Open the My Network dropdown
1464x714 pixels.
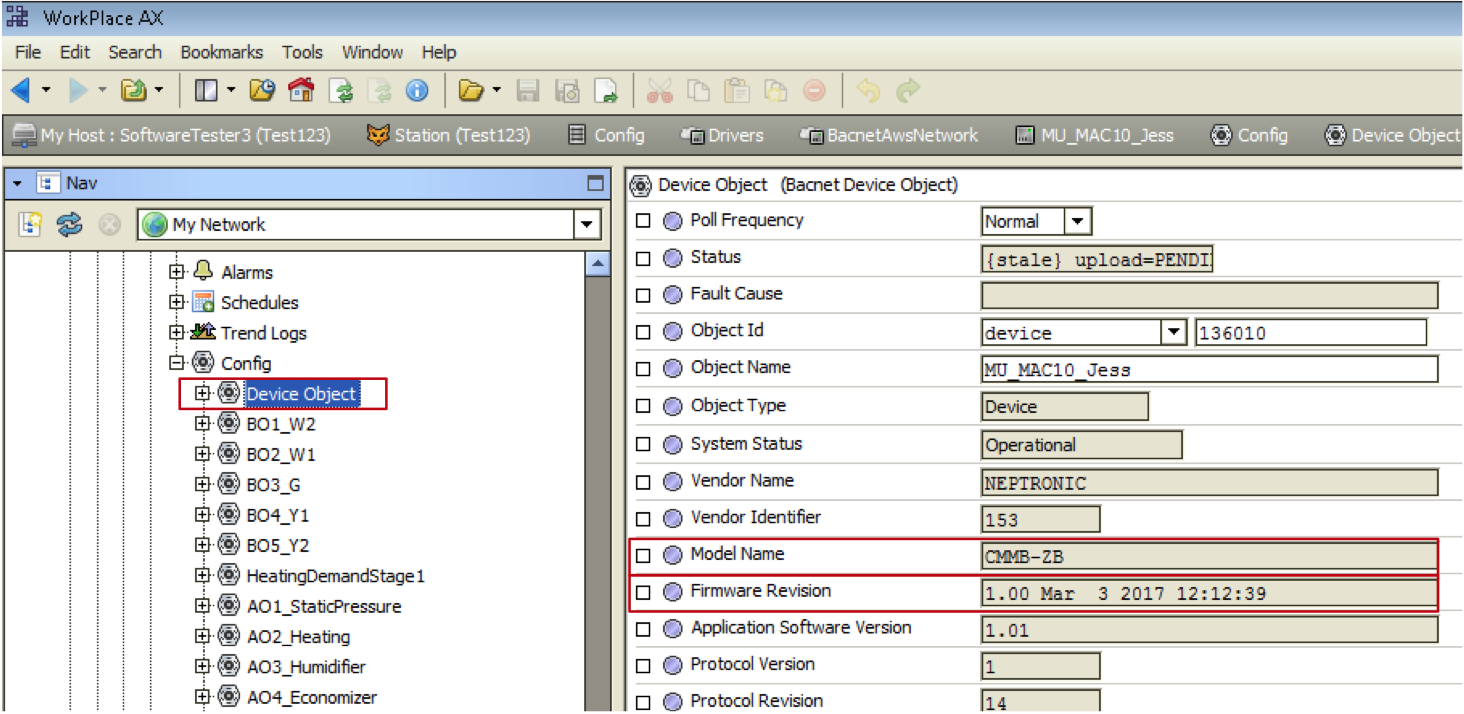pyautogui.click(x=588, y=225)
